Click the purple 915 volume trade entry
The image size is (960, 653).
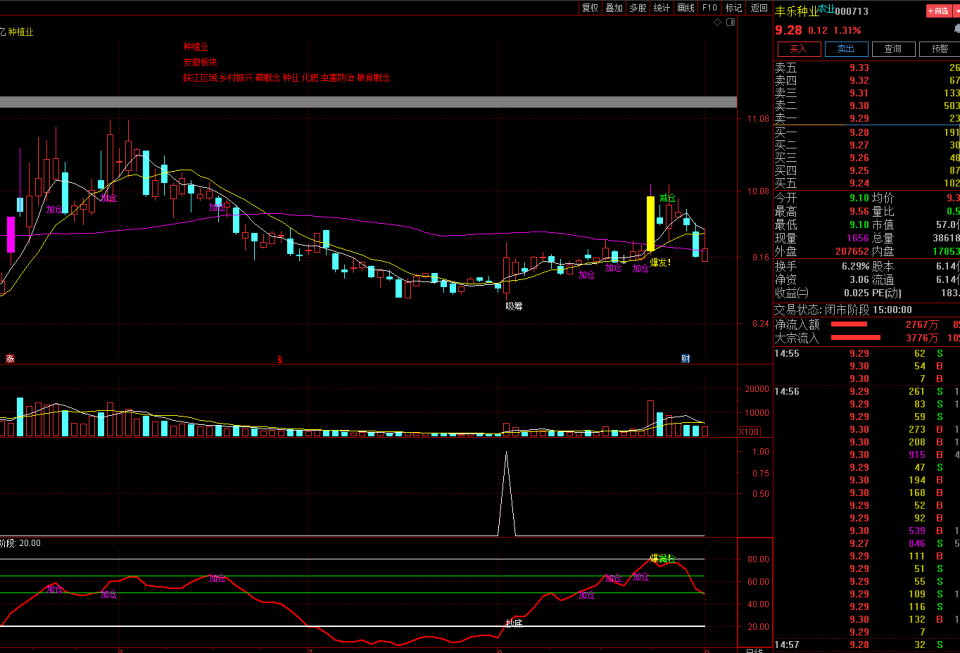(917, 455)
